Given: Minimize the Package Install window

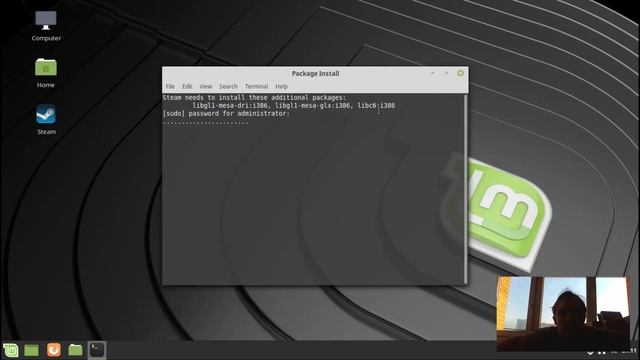Looking at the screenshot, I should pyautogui.click(x=432, y=73).
